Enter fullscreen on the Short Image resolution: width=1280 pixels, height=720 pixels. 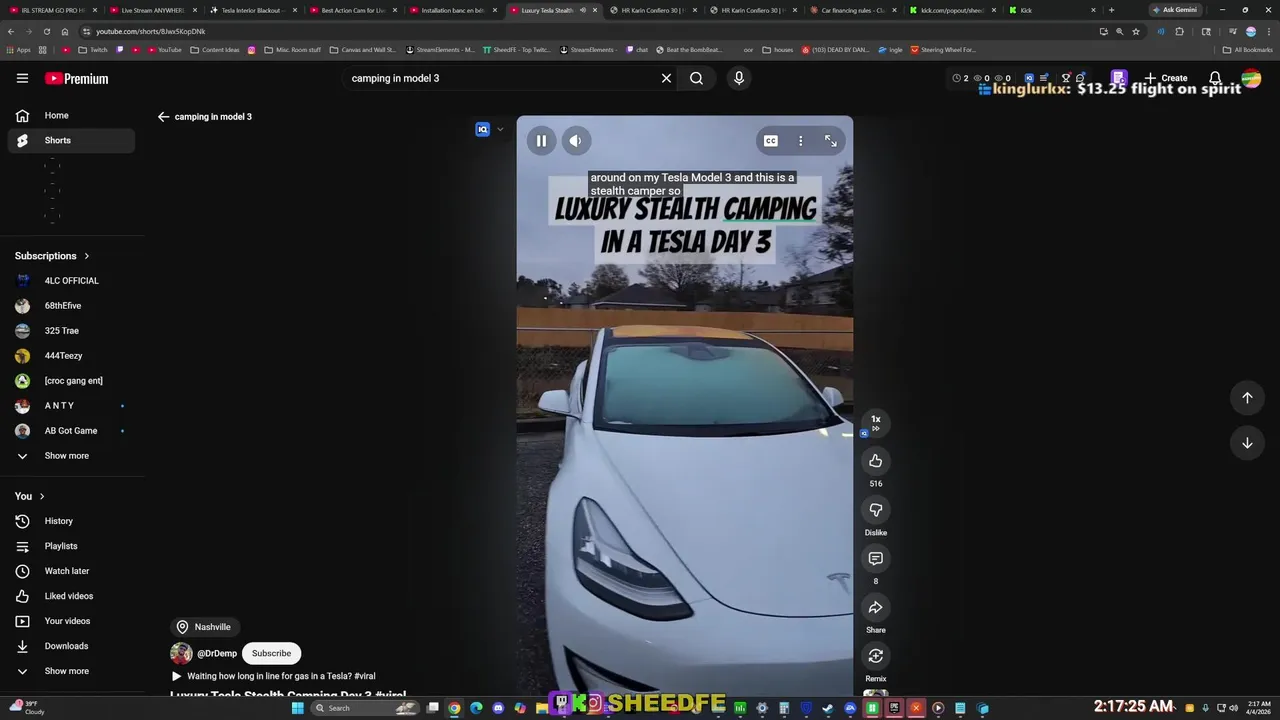click(831, 141)
